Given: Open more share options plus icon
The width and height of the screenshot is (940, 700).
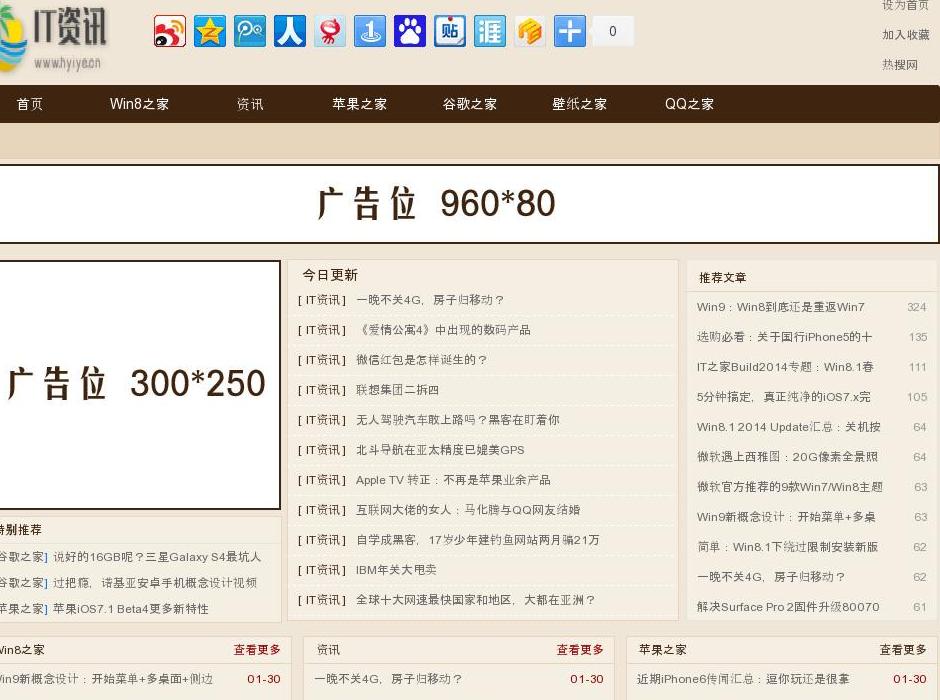Looking at the screenshot, I should tap(570, 31).
